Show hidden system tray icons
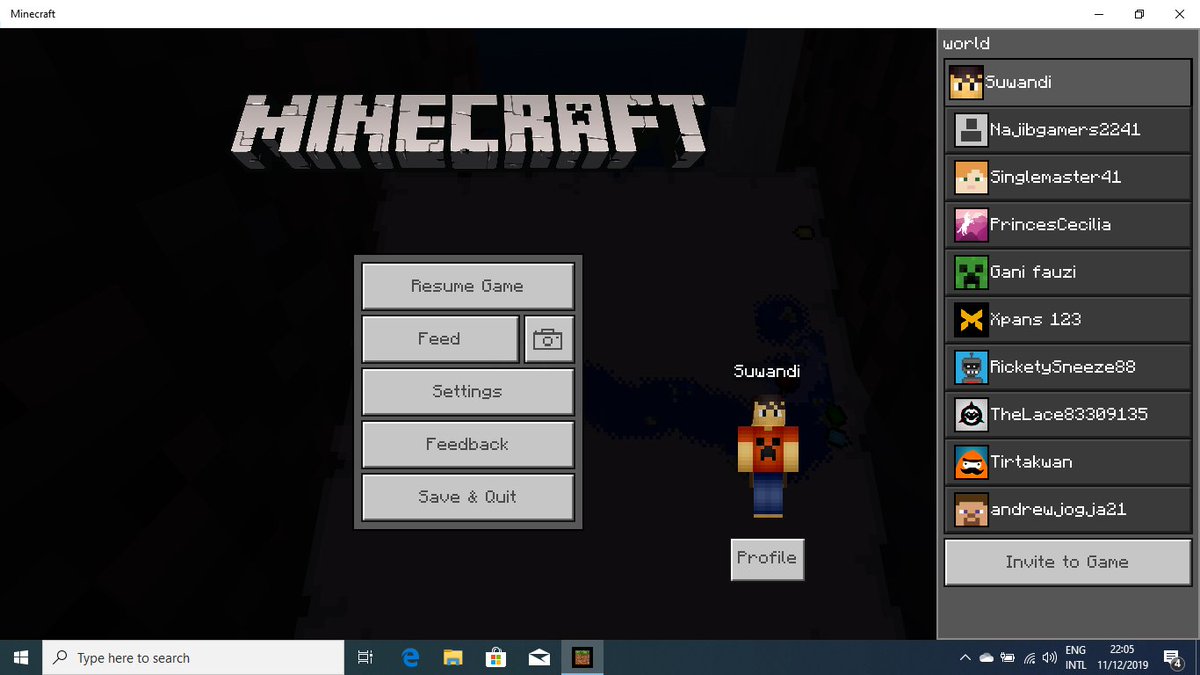The image size is (1200, 675). pos(964,658)
